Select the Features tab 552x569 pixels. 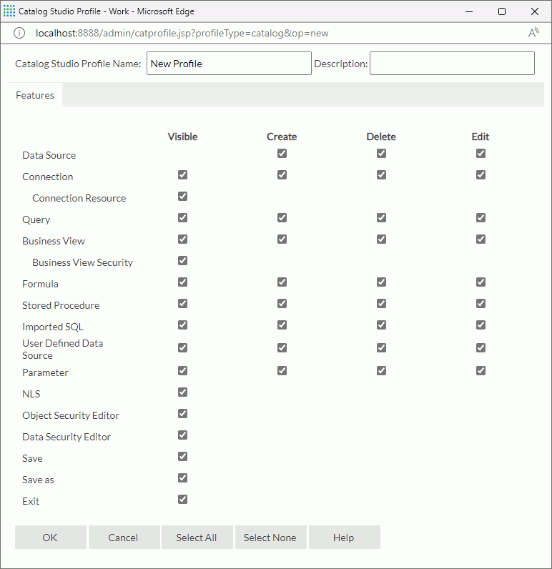coord(35,95)
